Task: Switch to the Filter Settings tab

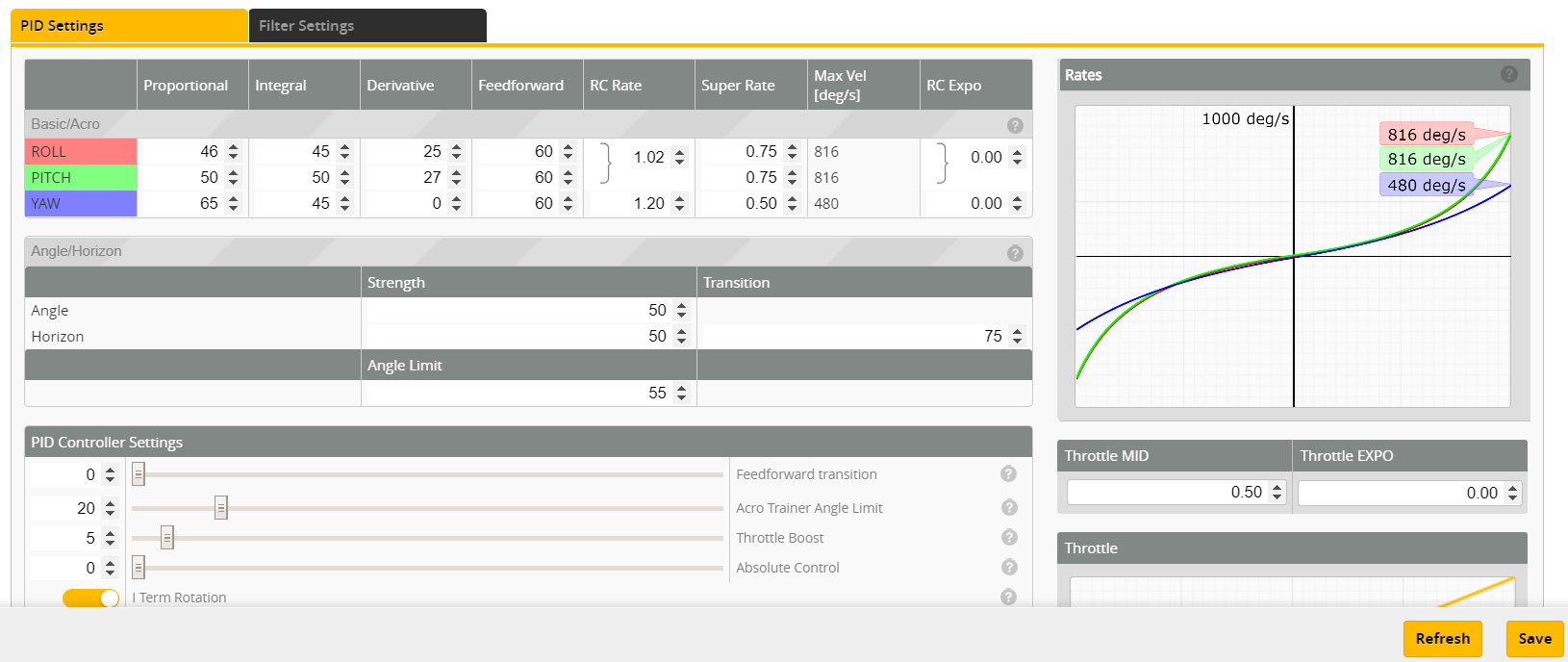Action: coord(367,26)
